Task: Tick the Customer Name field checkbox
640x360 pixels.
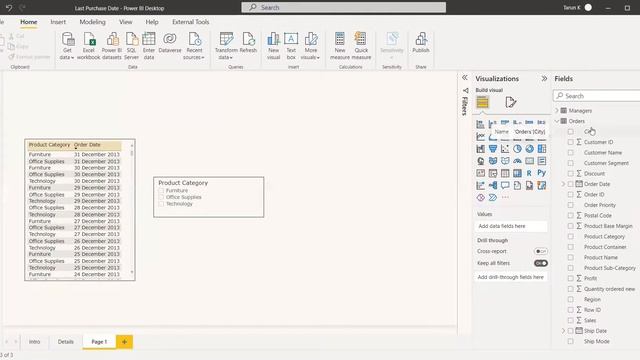Action: tap(571, 153)
